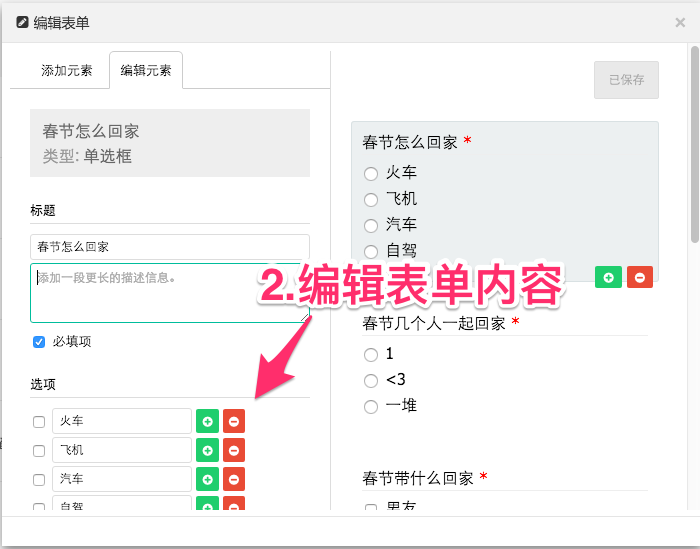Click the 已保存 button
The width and height of the screenshot is (700, 549).
point(626,80)
